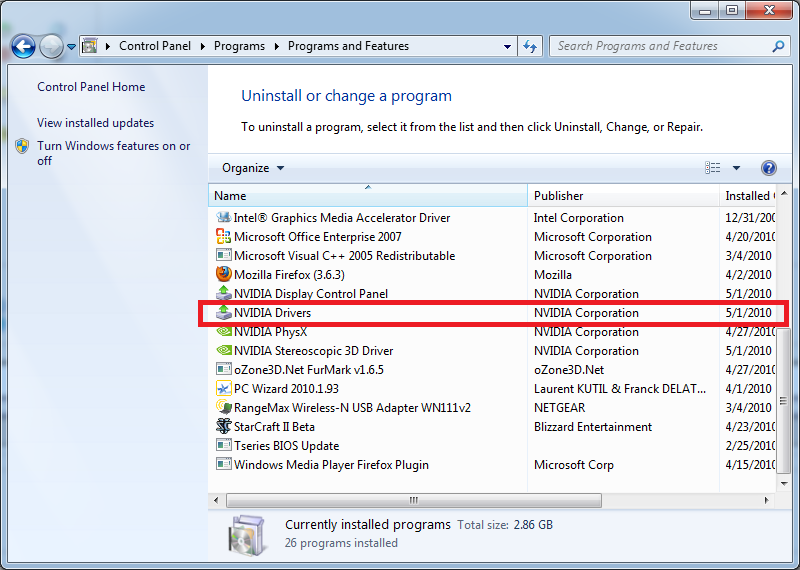The width and height of the screenshot is (800, 570).
Task: Click the Windows Media Player Firefox Plugin icon
Action: coord(223,464)
